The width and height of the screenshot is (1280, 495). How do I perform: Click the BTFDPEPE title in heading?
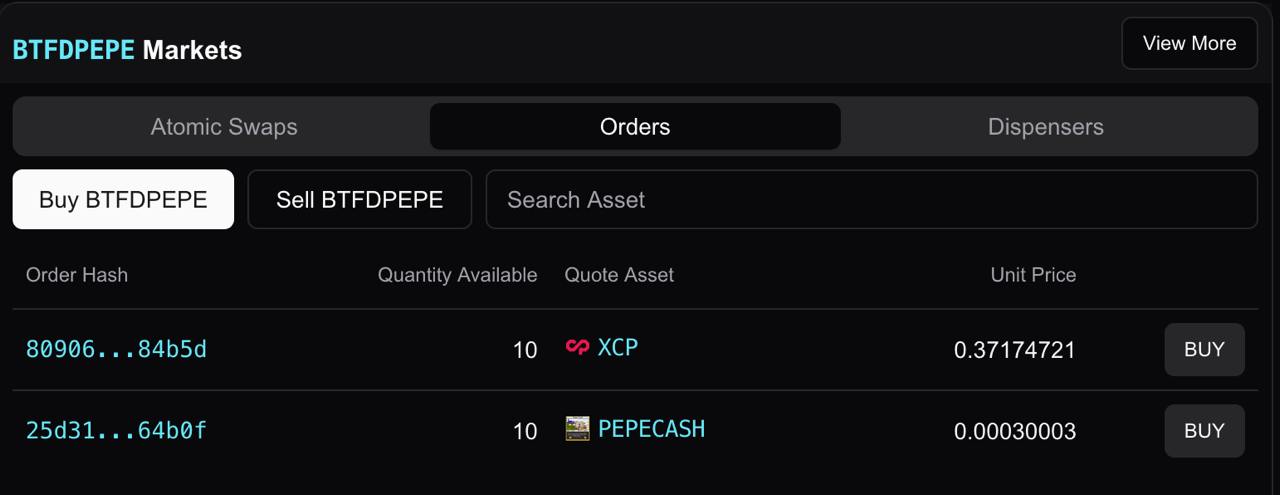(x=73, y=50)
